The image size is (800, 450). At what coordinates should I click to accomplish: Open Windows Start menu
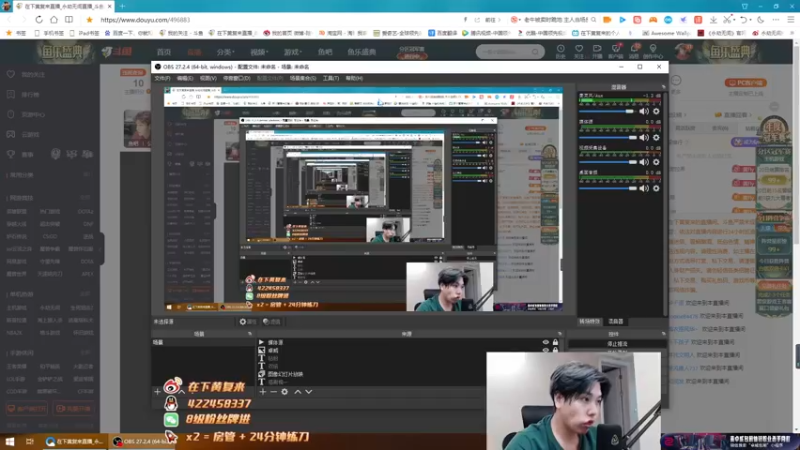coord(10,441)
